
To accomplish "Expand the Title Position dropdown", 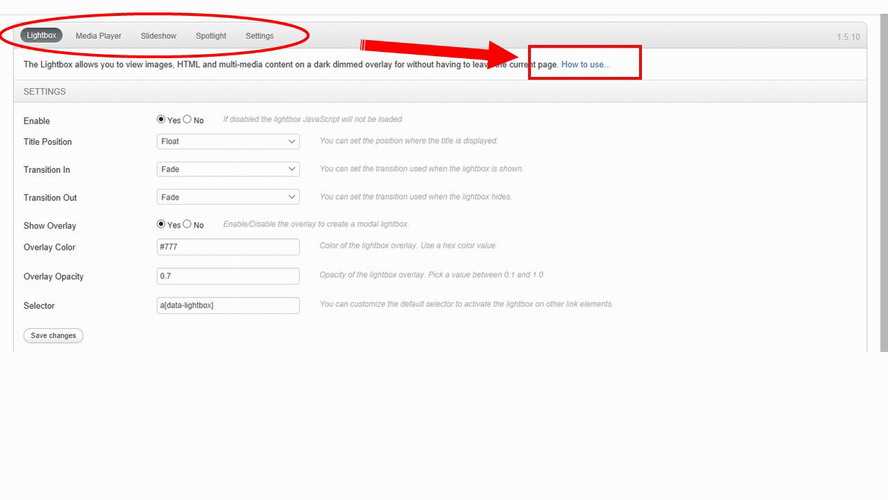I will (228, 142).
